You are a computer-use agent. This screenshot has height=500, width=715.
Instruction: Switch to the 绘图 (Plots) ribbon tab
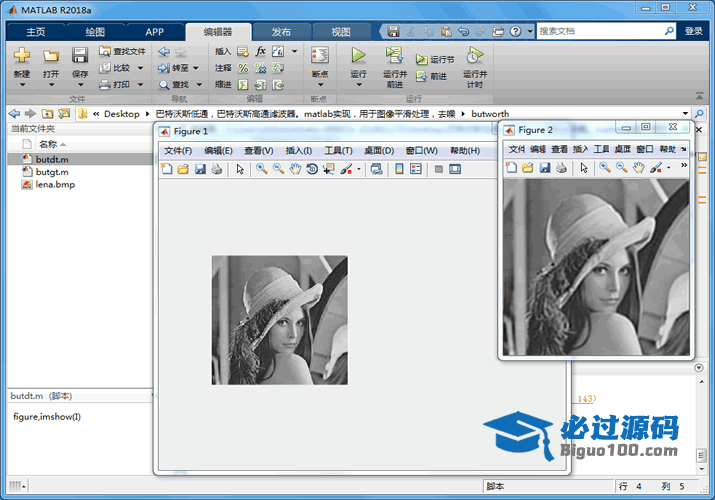click(94, 31)
